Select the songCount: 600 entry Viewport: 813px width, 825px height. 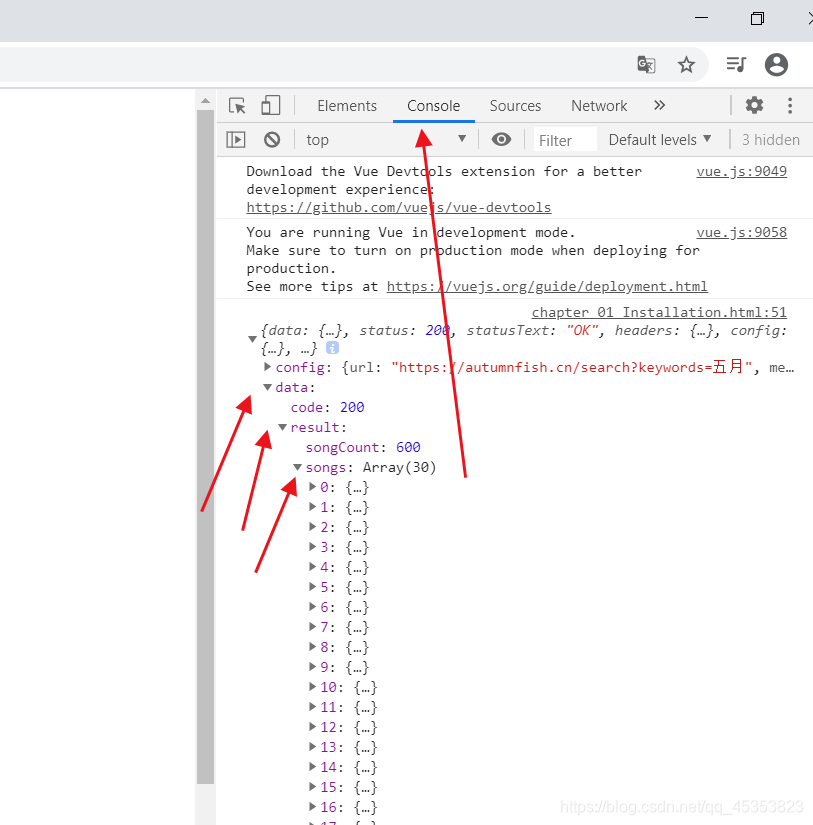pos(363,447)
